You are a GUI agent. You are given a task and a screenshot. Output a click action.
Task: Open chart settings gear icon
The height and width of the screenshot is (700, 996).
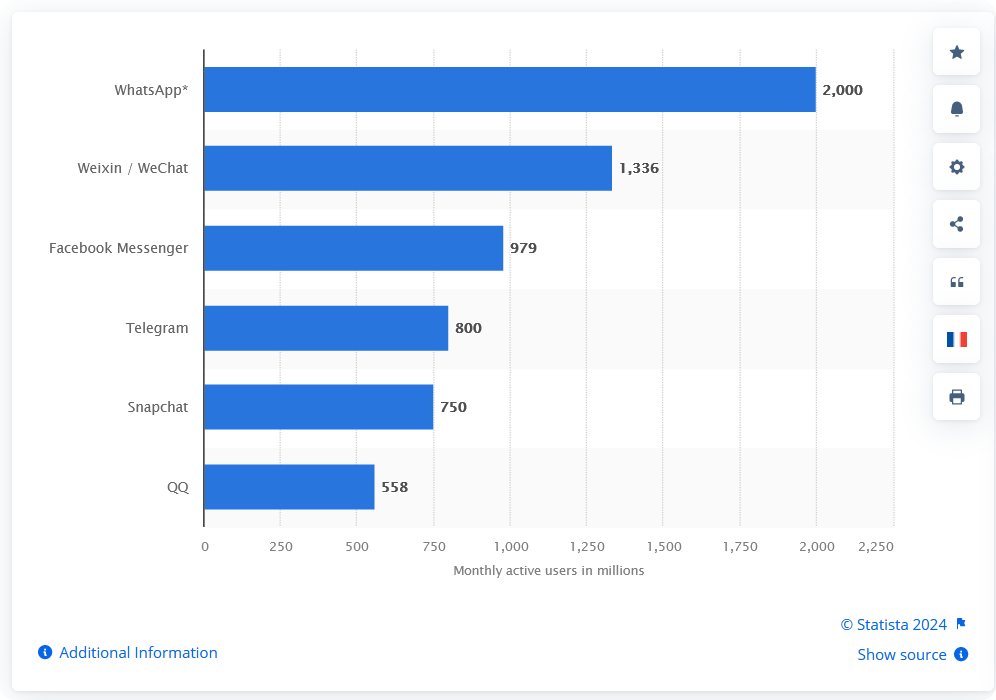[957, 167]
